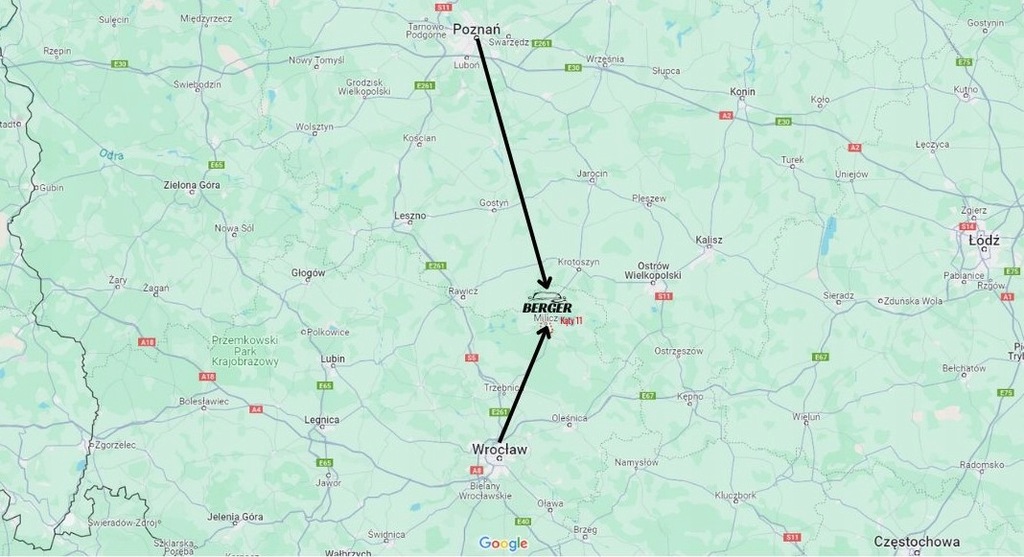Screen dimensions: 1024x557
Task: Click the S5 road shield near Trzebnica
Action: 472,358
